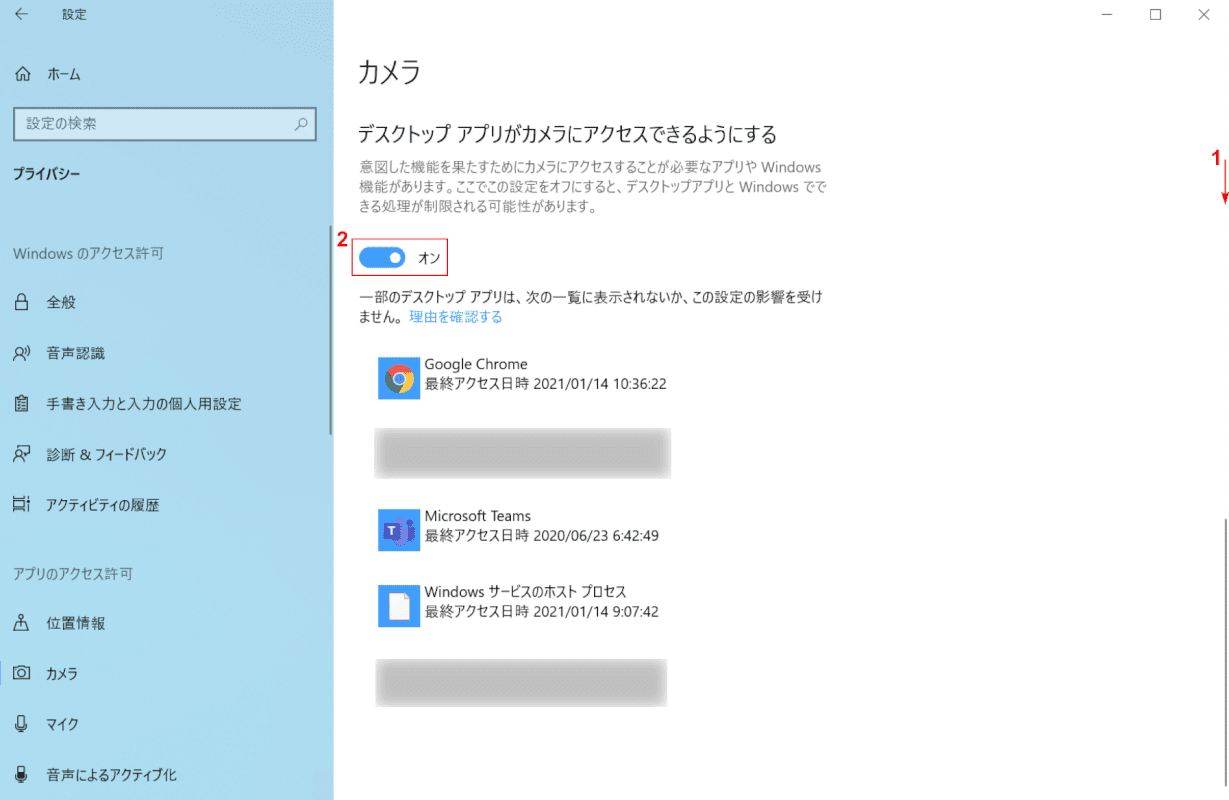Click the microphone icon beside マイク

[22, 724]
